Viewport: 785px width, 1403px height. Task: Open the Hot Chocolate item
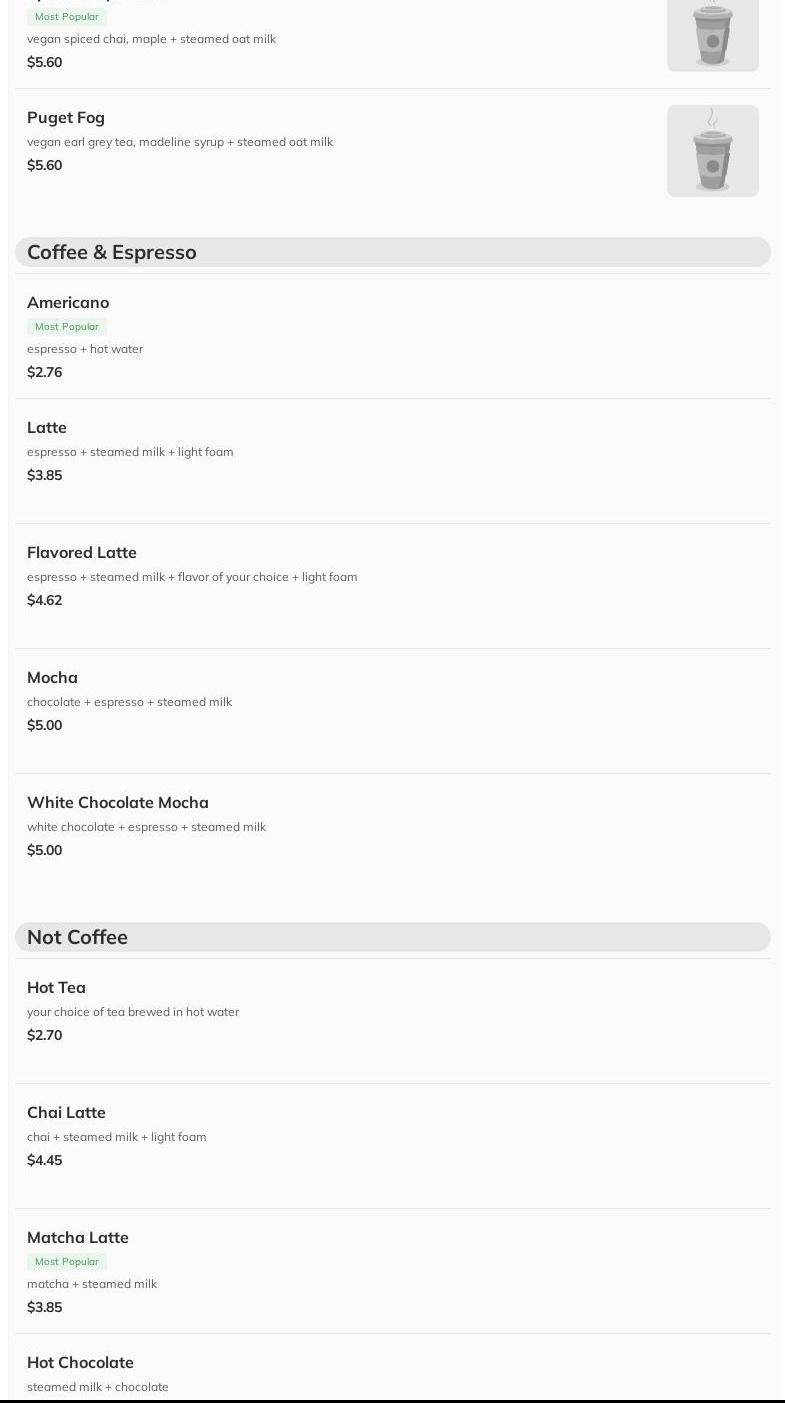click(x=80, y=1363)
